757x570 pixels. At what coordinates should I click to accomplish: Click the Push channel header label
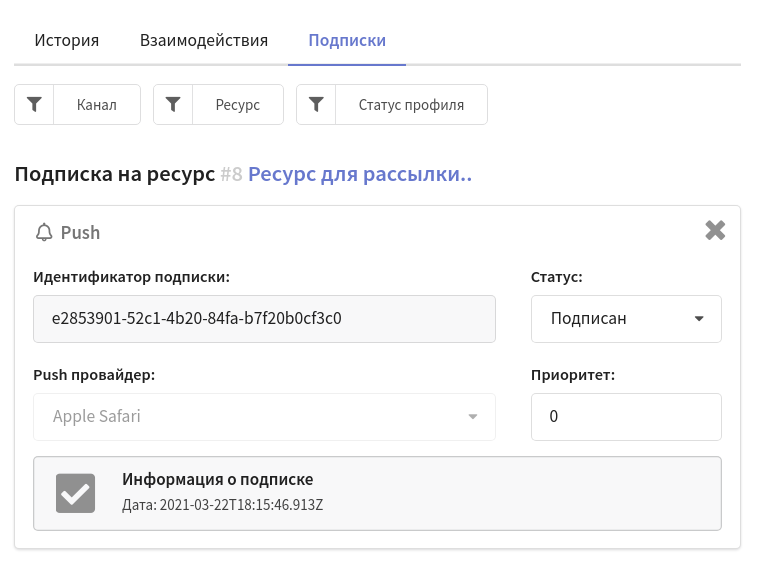[80, 232]
